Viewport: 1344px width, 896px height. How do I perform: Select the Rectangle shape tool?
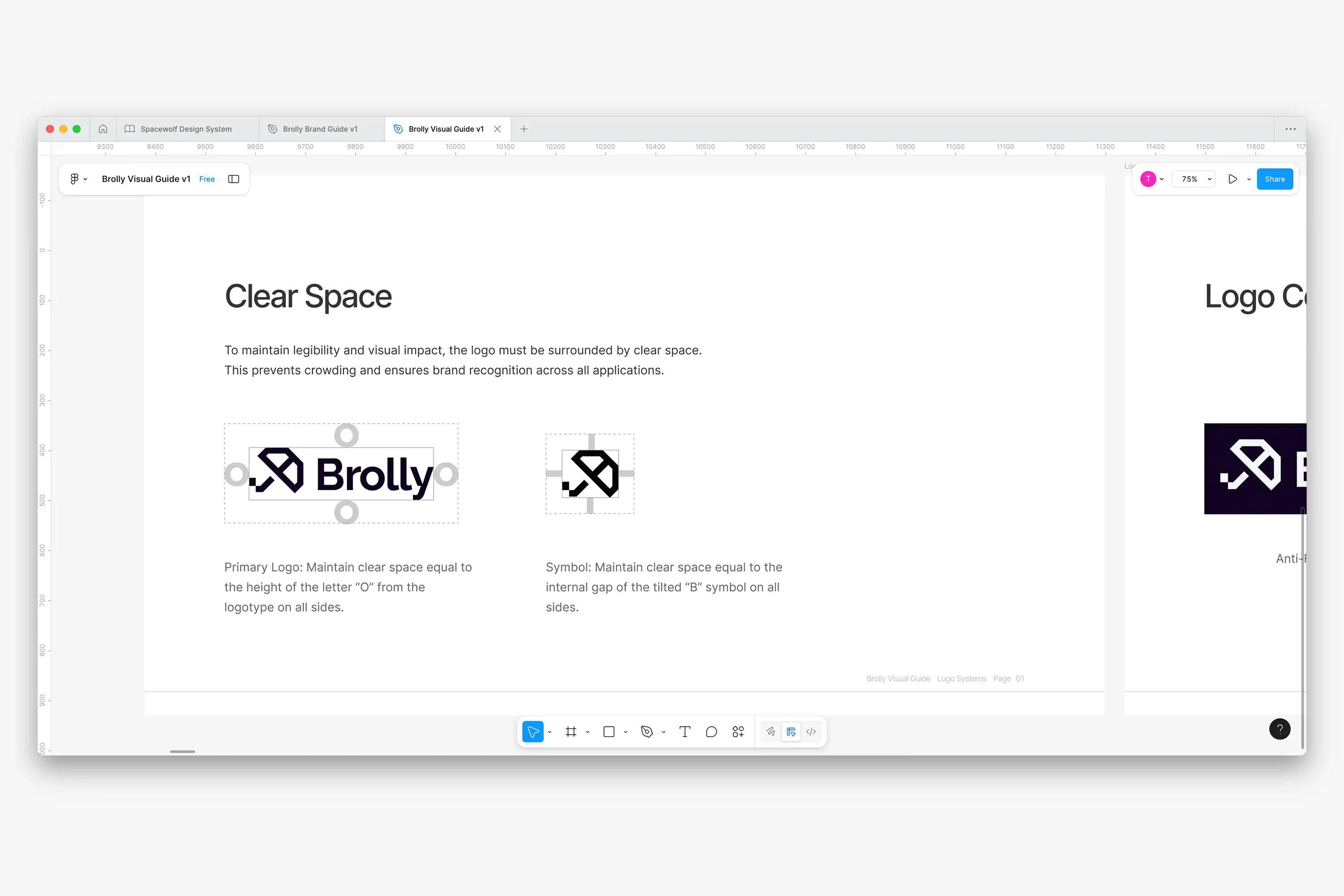click(x=608, y=732)
